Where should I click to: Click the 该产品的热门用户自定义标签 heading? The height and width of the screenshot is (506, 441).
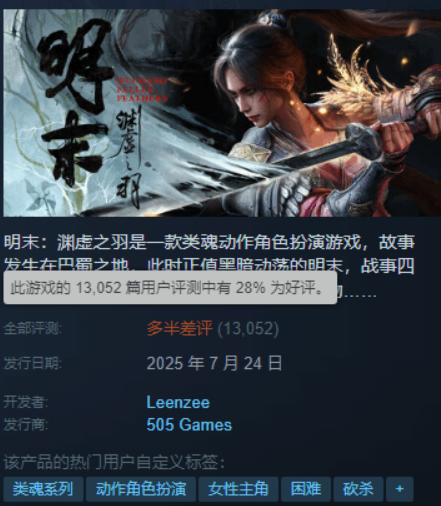[x=114, y=462]
